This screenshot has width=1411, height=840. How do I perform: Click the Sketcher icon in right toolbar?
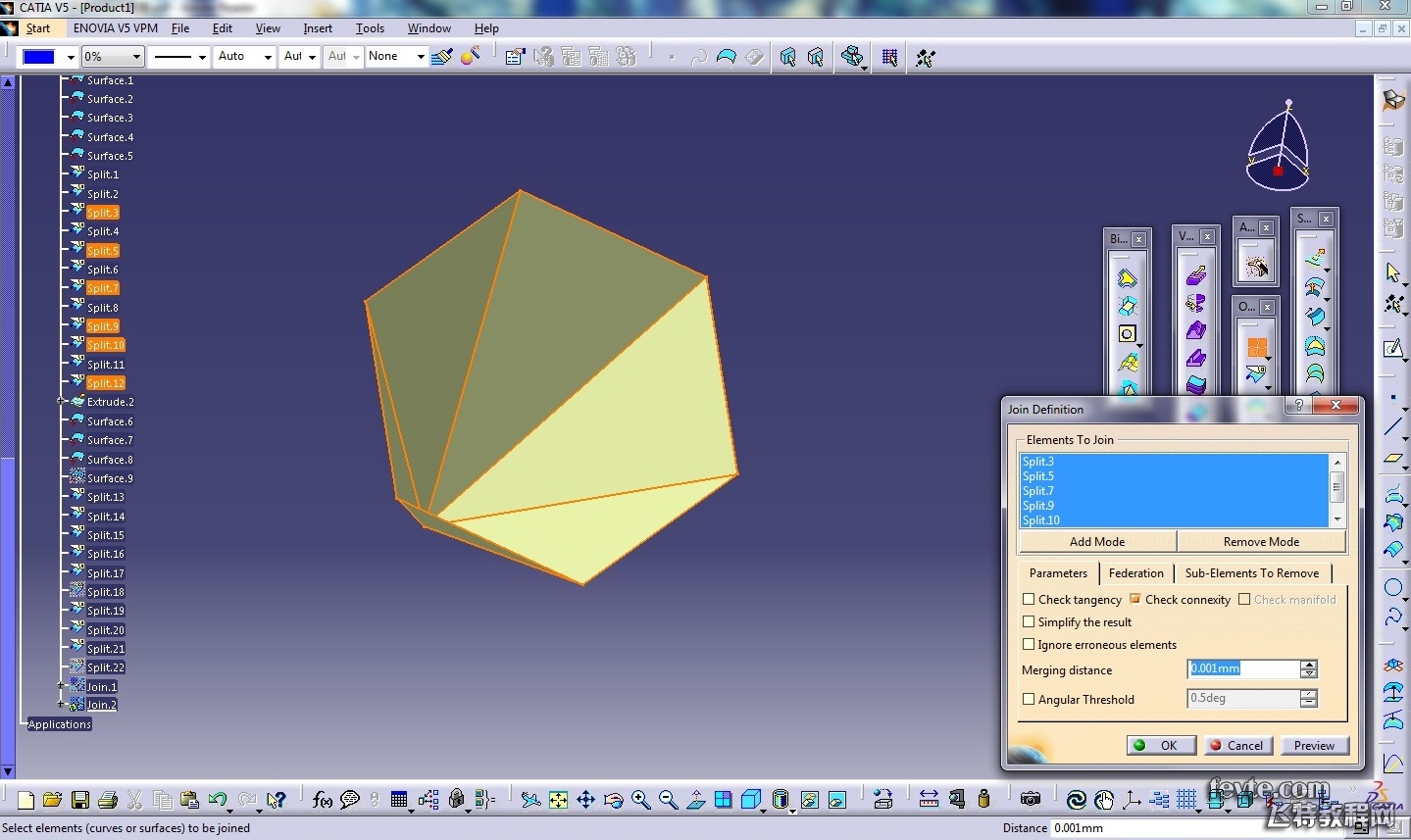pos(1393,349)
